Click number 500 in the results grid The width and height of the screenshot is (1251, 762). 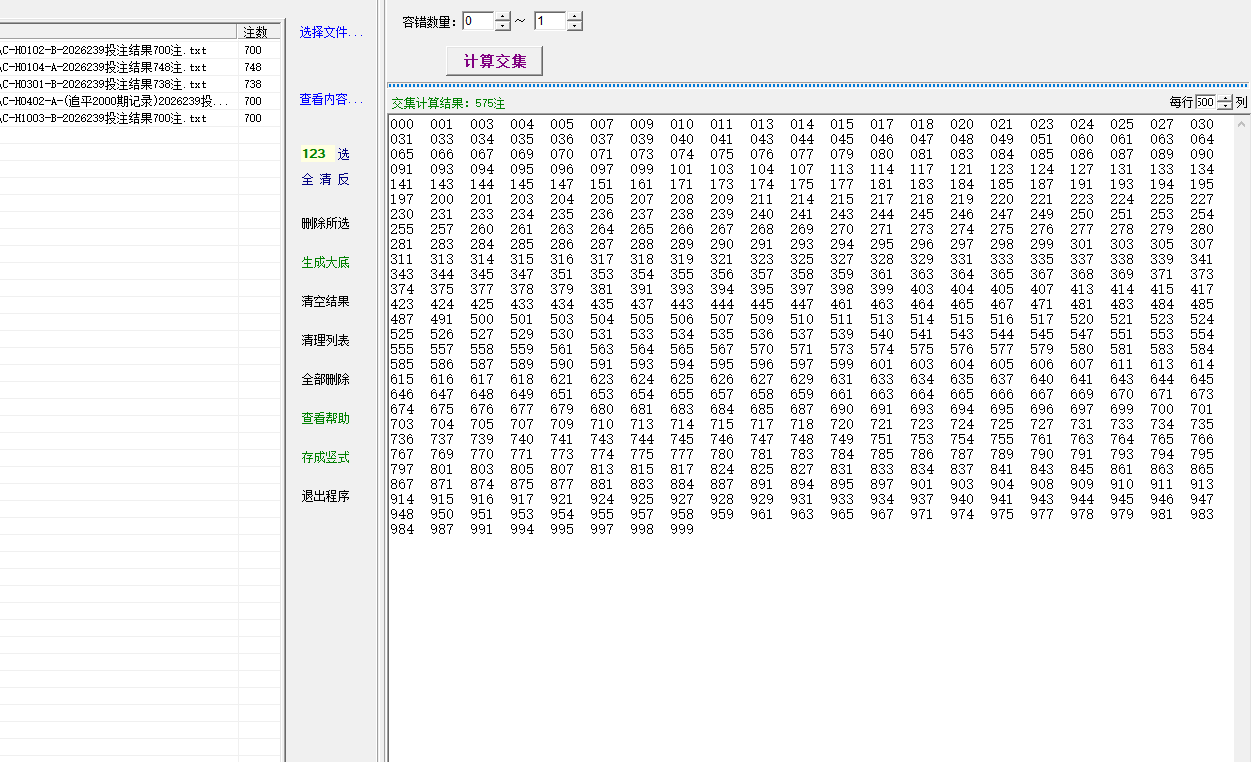(x=482, y=320)
